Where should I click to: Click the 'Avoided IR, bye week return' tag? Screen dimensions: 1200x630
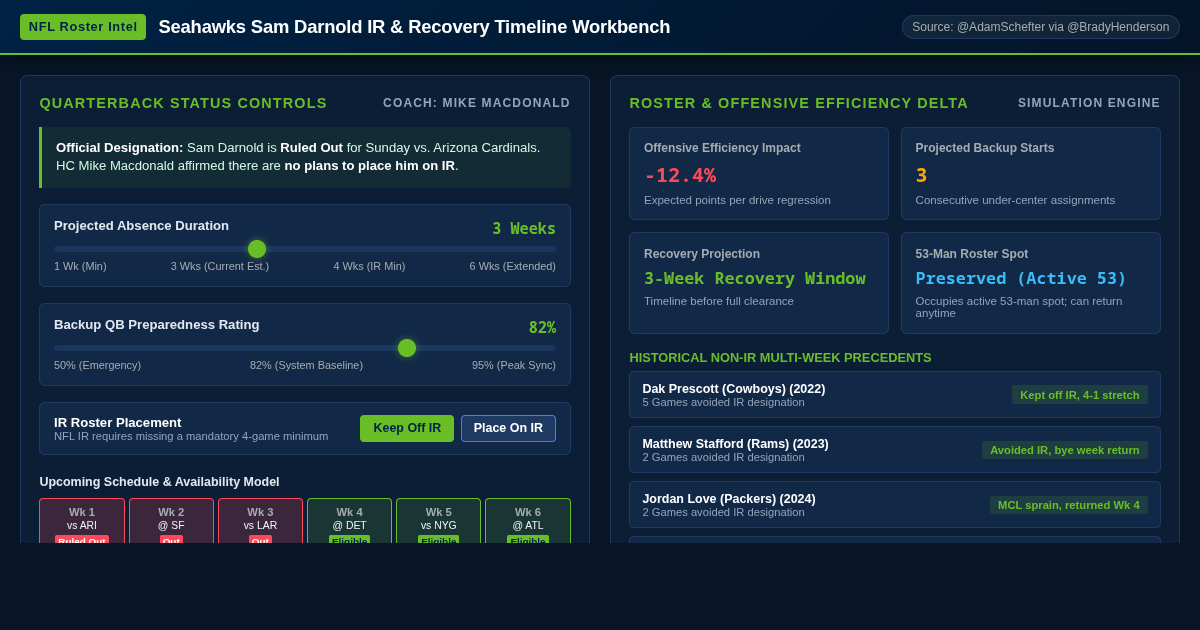[x=1065, y=450]
